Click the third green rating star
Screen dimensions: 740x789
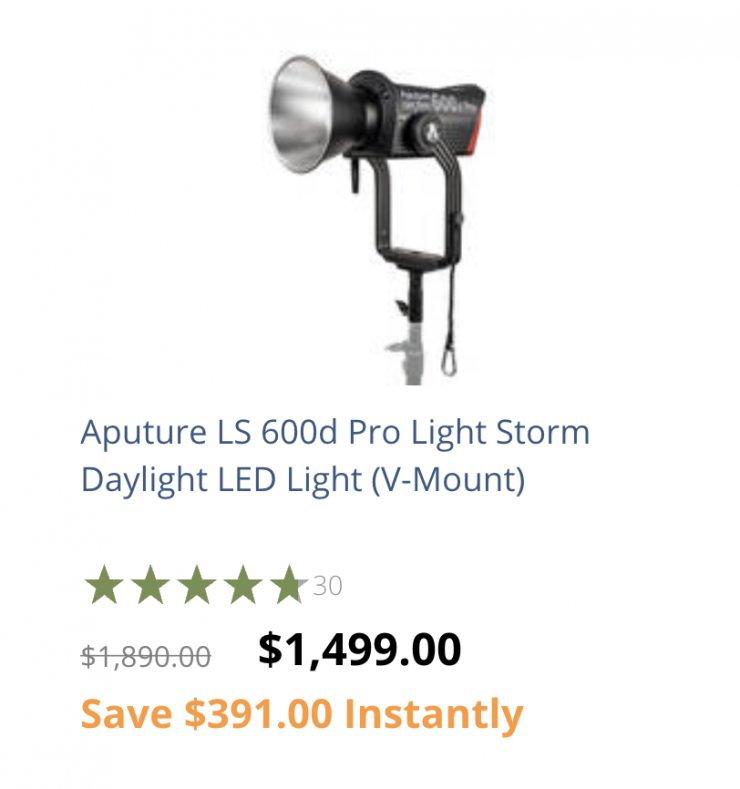click(x=197, y=585)
